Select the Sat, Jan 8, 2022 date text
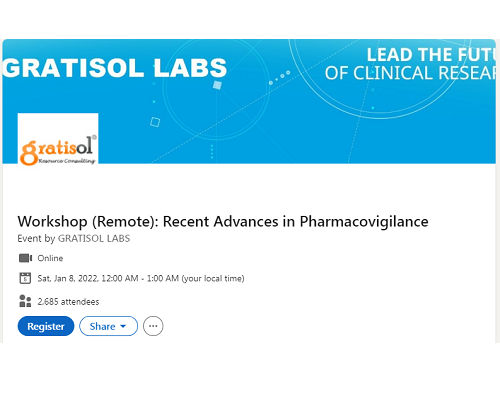The width and height of the screenshot is (500, 400). tap(68, 278)
